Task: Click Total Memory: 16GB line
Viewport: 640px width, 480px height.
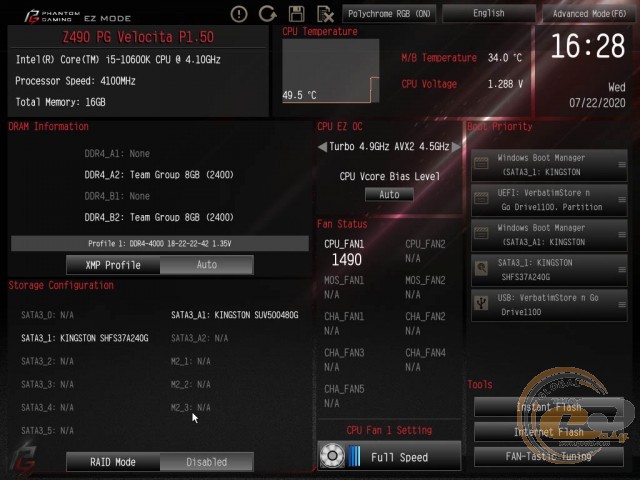Action: point(60,102)
